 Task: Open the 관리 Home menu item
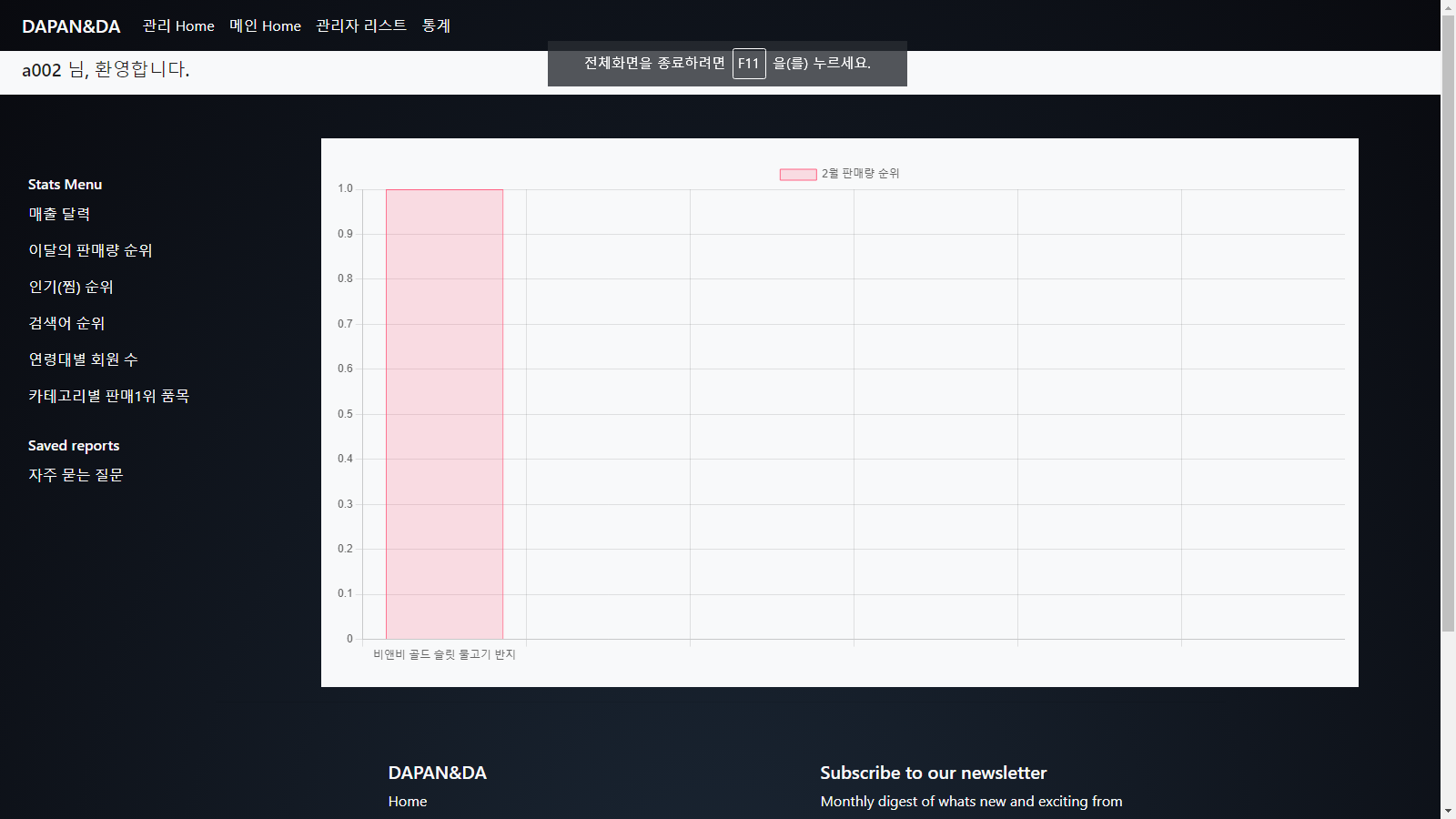(x=177, y=25)
